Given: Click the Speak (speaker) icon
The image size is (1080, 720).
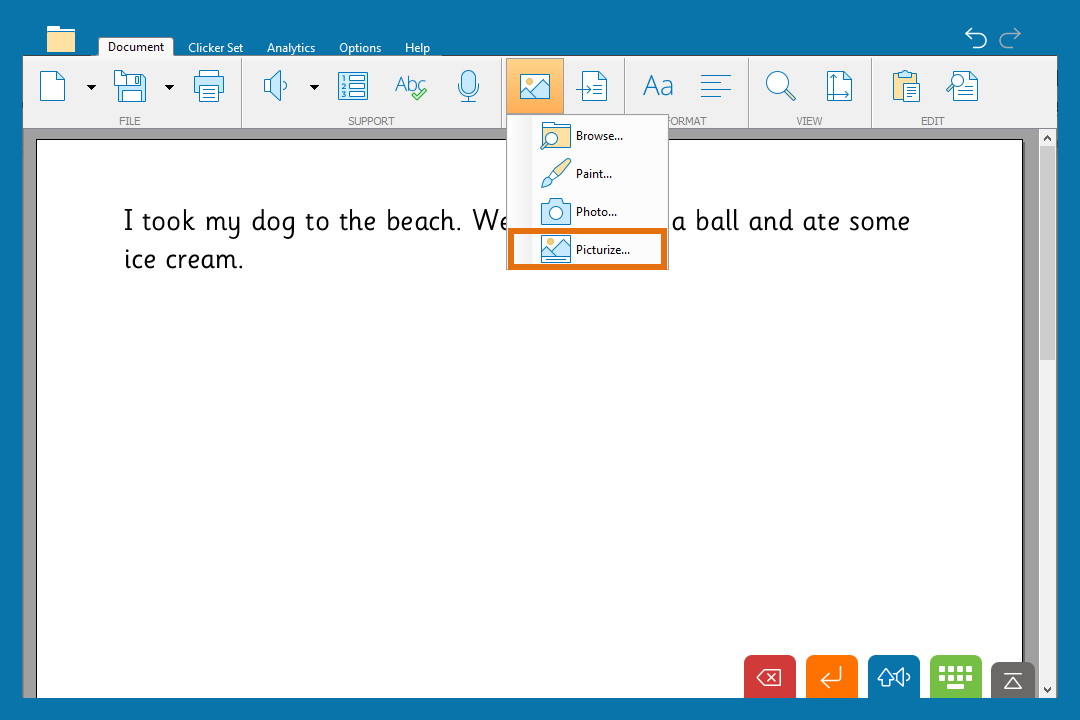Looking at the screenshot, I should pyautogui.click(x=275, y=86).
